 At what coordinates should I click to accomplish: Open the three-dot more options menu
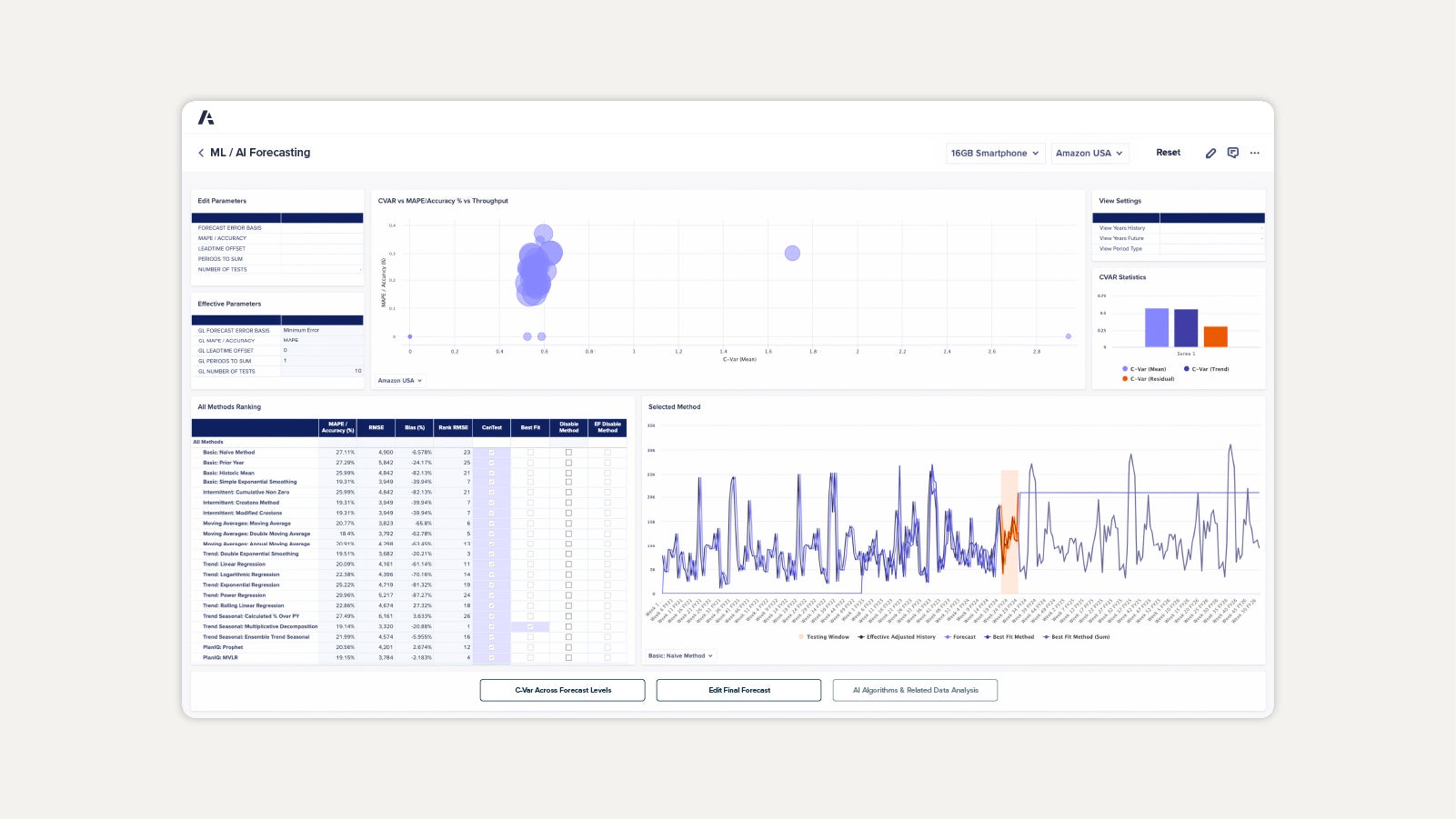1255,153
